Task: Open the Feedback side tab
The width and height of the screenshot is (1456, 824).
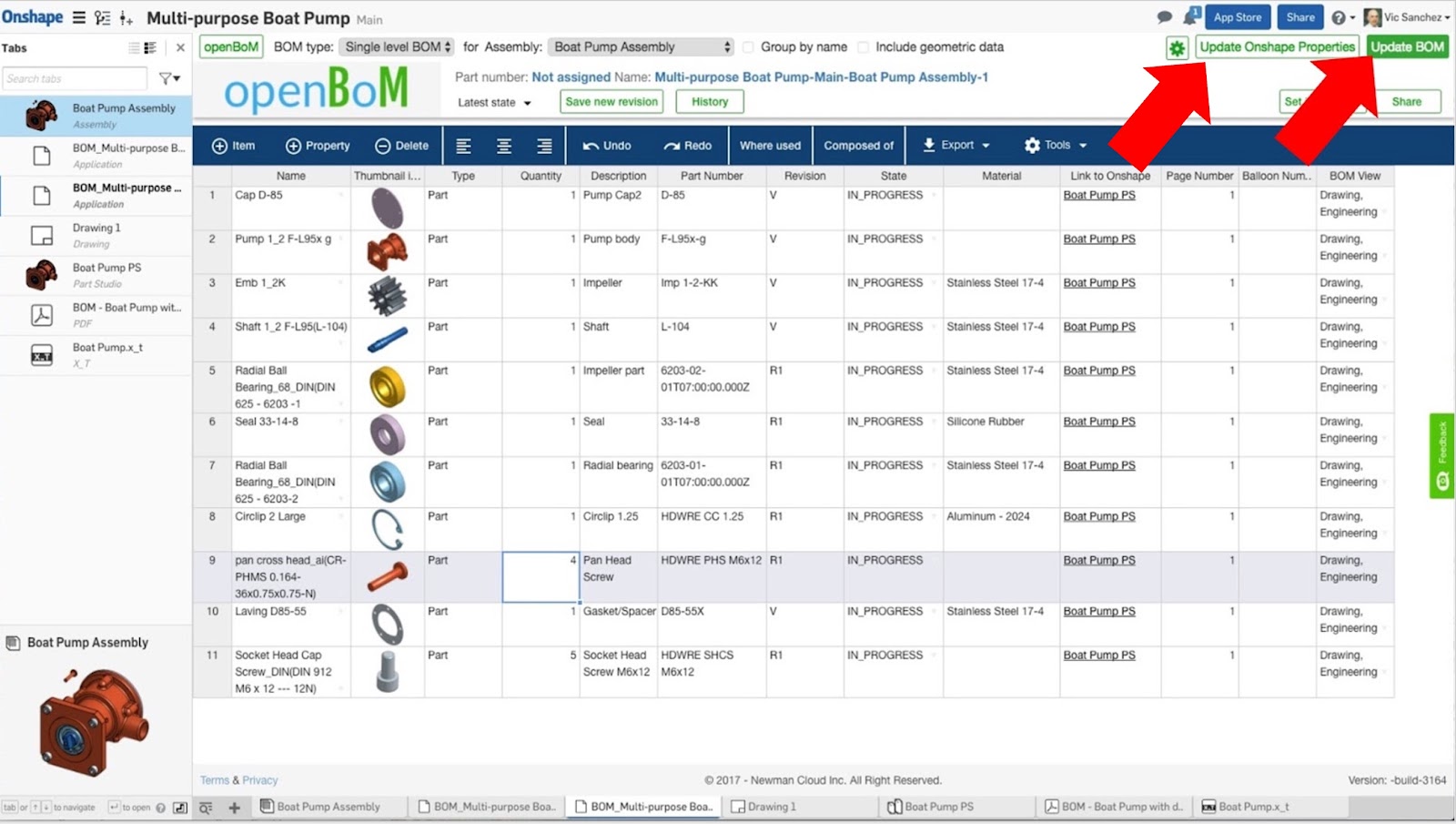Action: click(1441, 455)
